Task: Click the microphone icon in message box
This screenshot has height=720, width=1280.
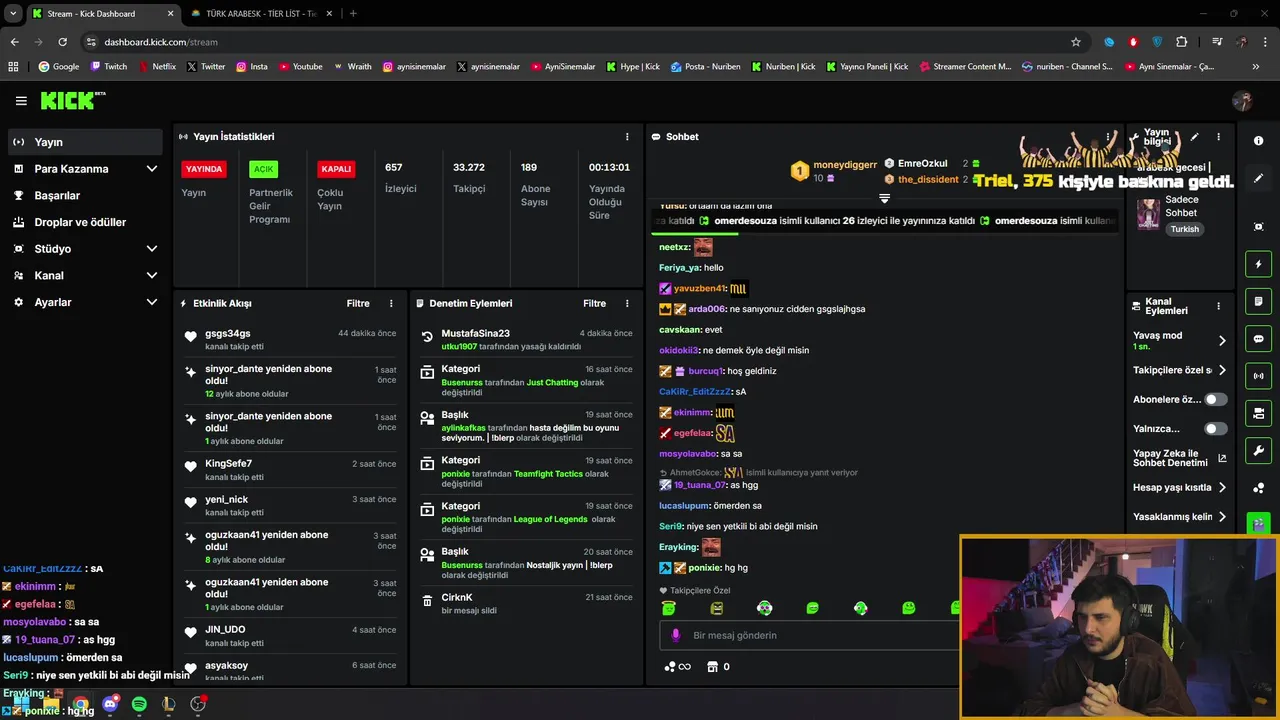Action: pyautogui.click(x=676, y=635)
